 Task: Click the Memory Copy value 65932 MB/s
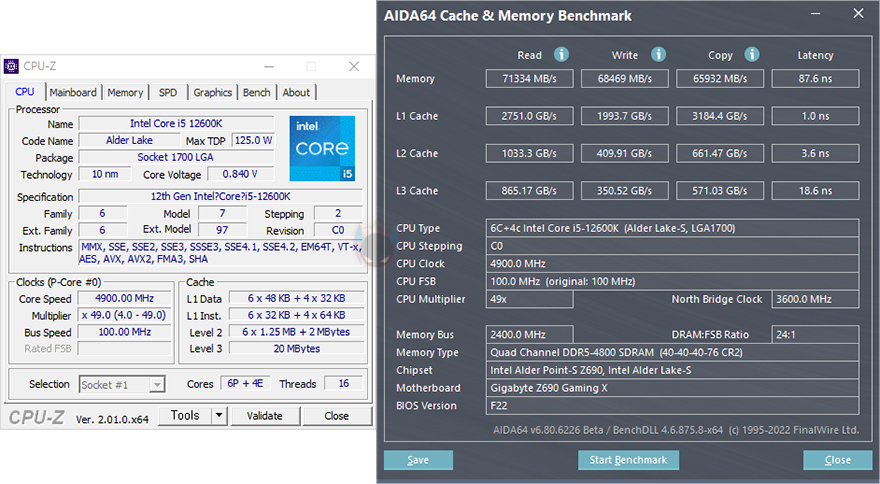(x=720, y=79)
